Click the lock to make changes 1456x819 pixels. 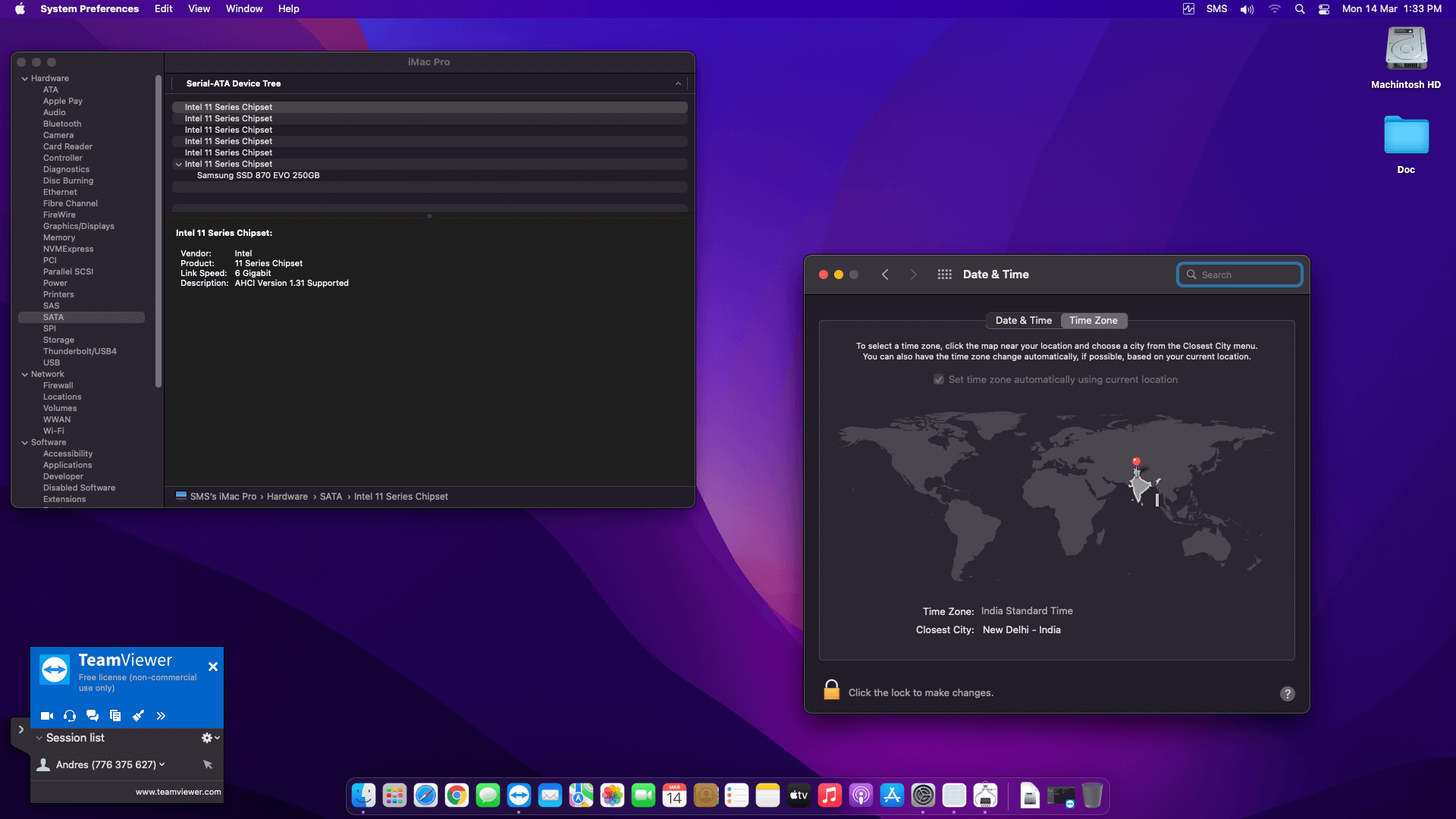tap(832, 690)
